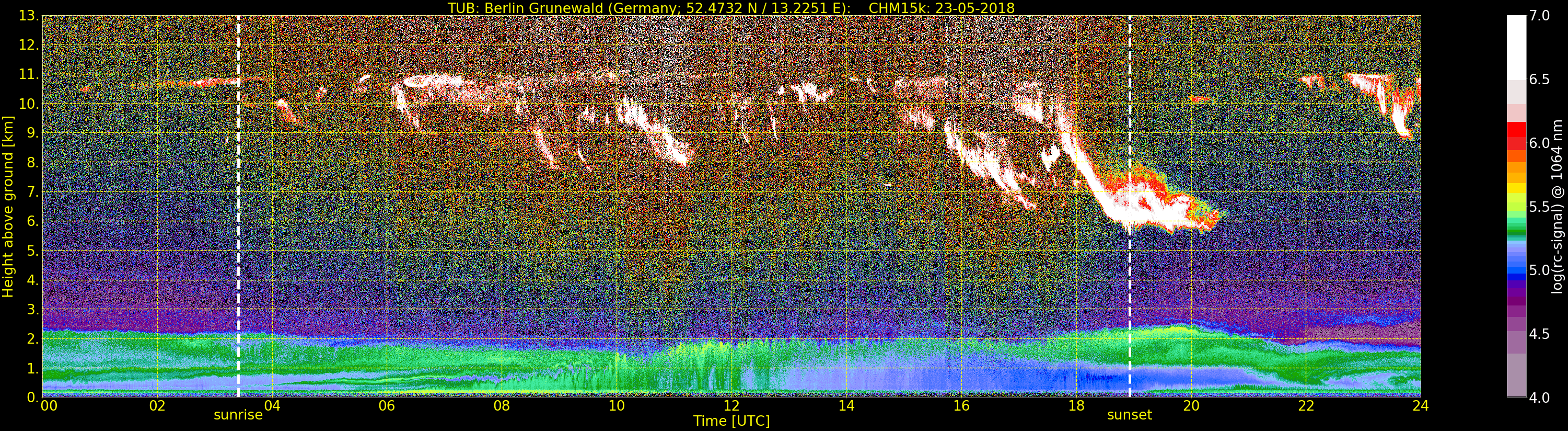Click the '08' time axis tick label

click(502, 406)
